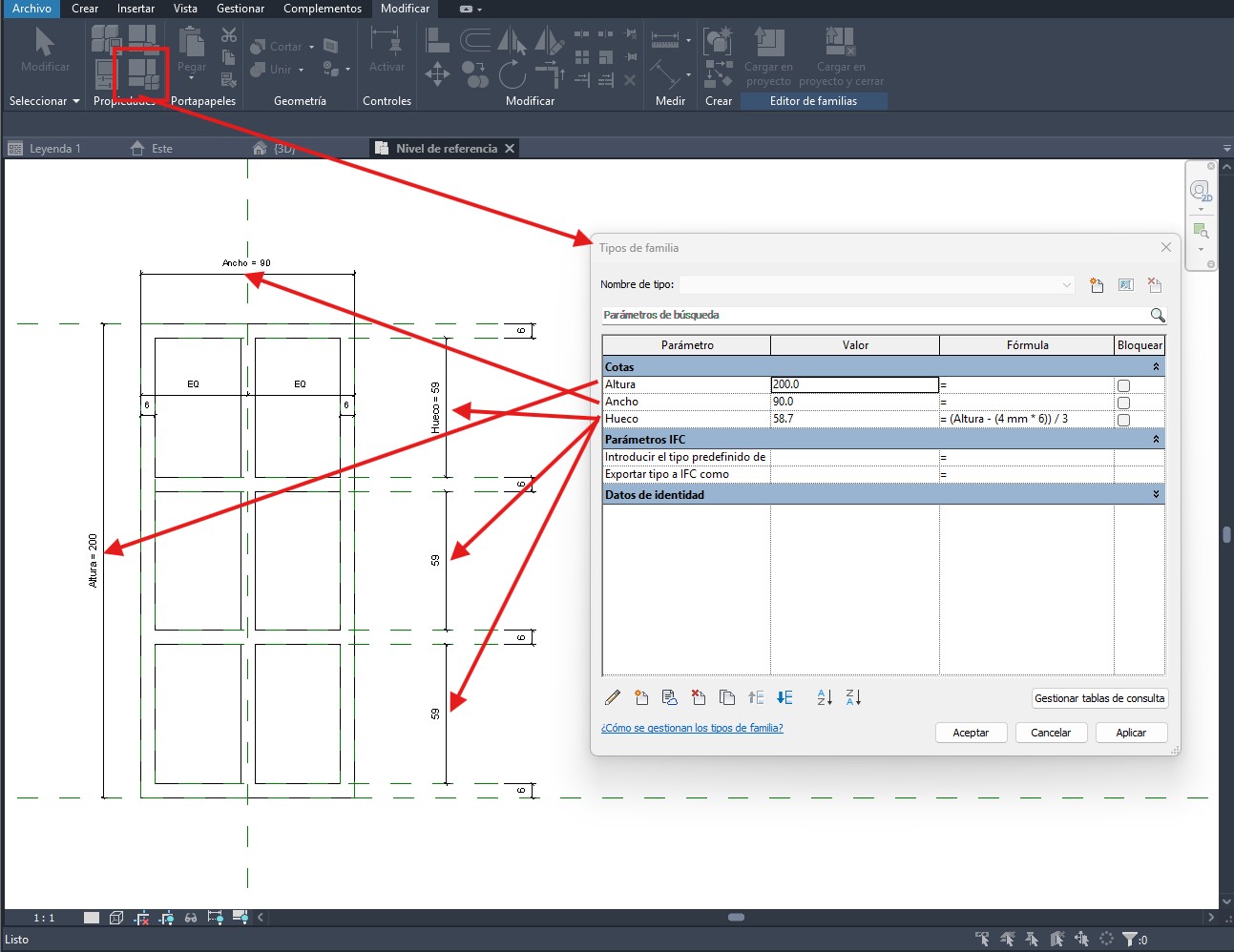Select the Rotate tool in Modificar panel
The height and width of the screenshot is (952, 1234).
512,74
